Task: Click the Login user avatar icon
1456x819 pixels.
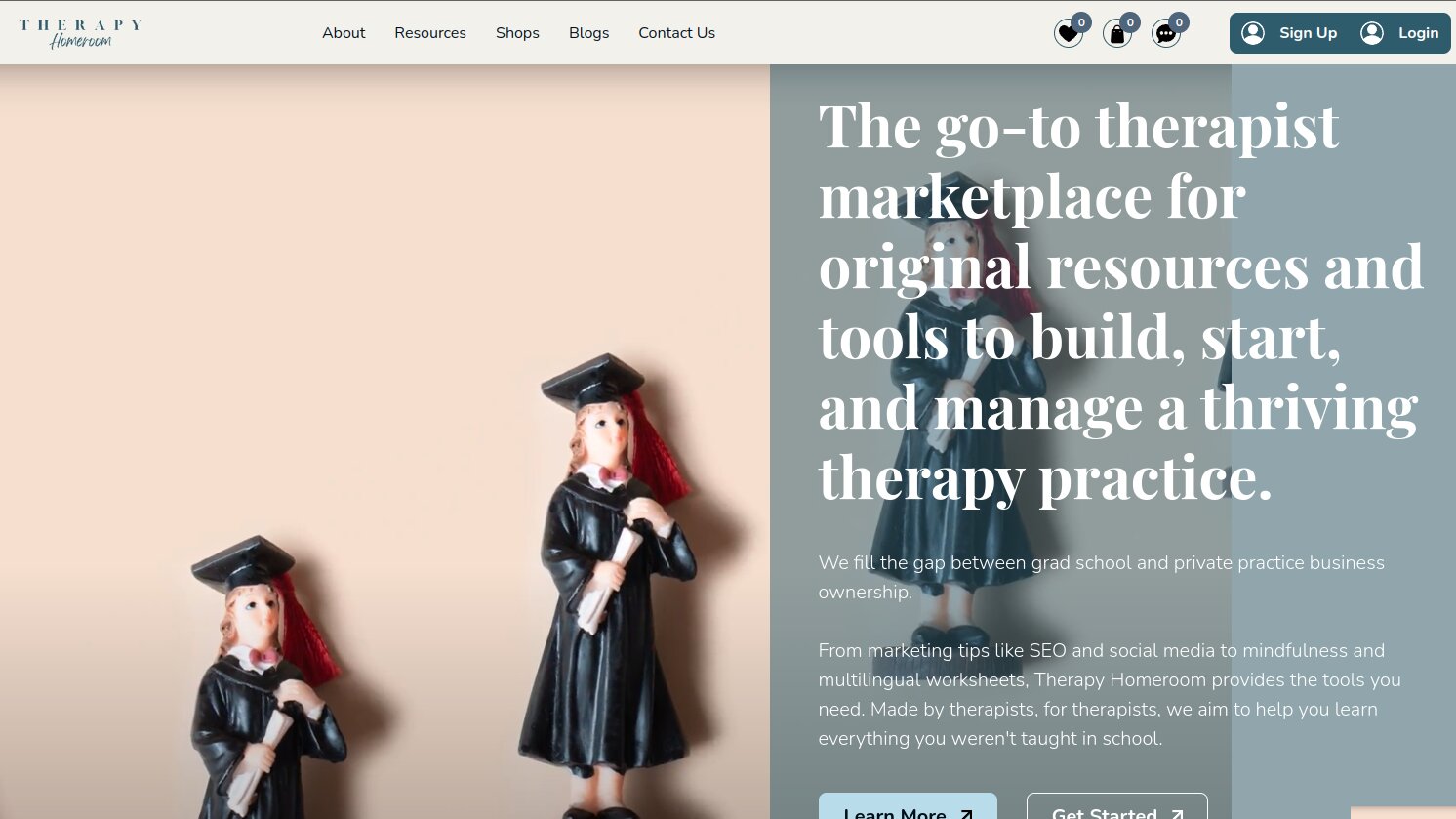Action: (1372, 33)
